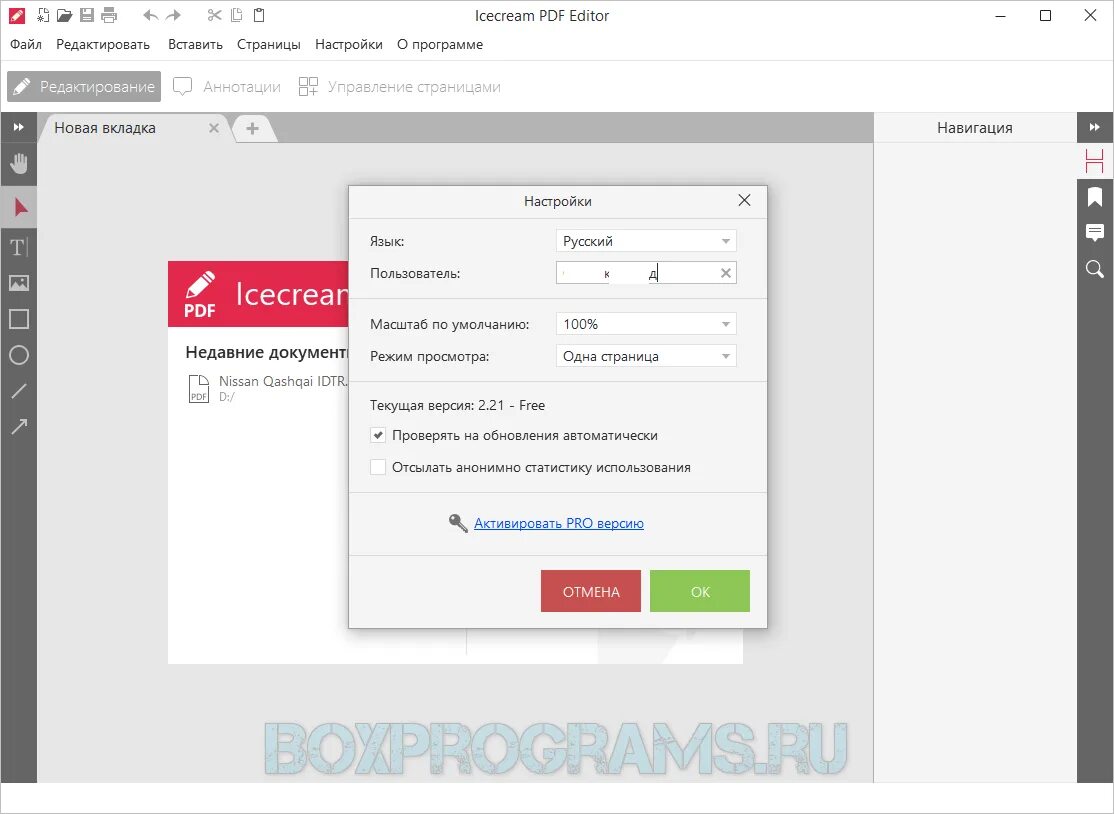1114x814 pixels.
Task: Undo last action arrow
Action: tap(151, 15)
